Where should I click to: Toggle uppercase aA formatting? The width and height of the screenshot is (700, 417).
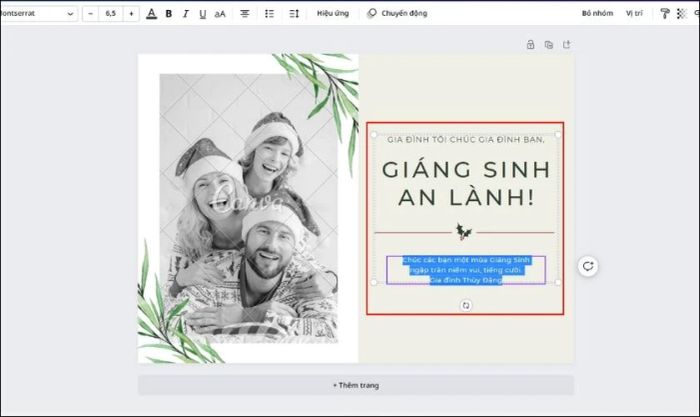(220, 14)
